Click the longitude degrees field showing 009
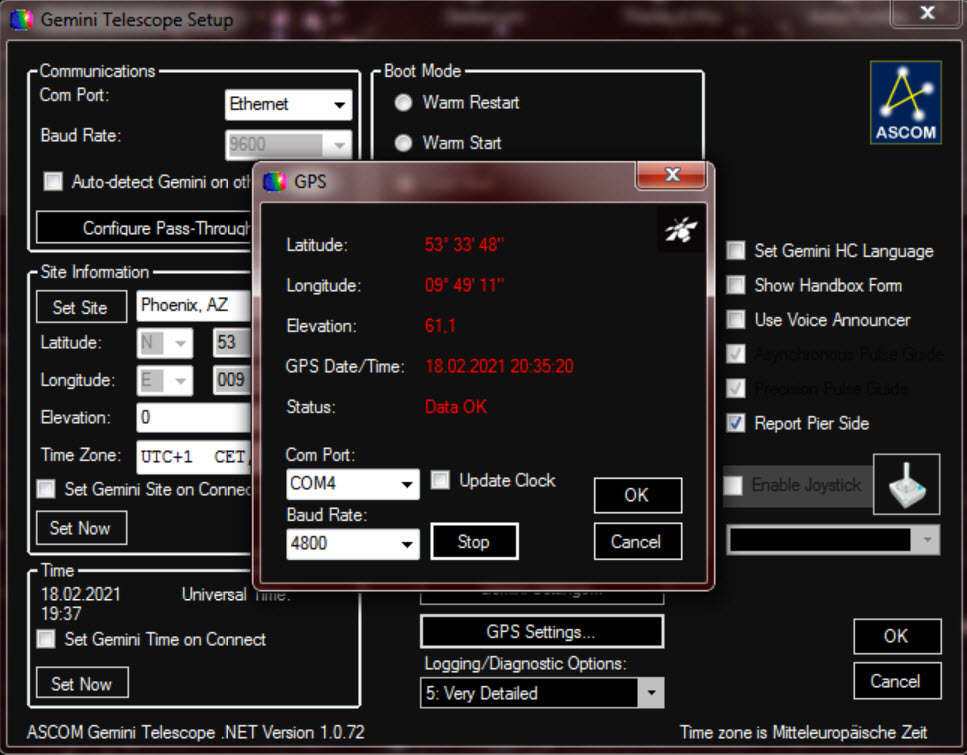Image resolution: width=967 pixels, height=755 pixels. click(232, 381)
